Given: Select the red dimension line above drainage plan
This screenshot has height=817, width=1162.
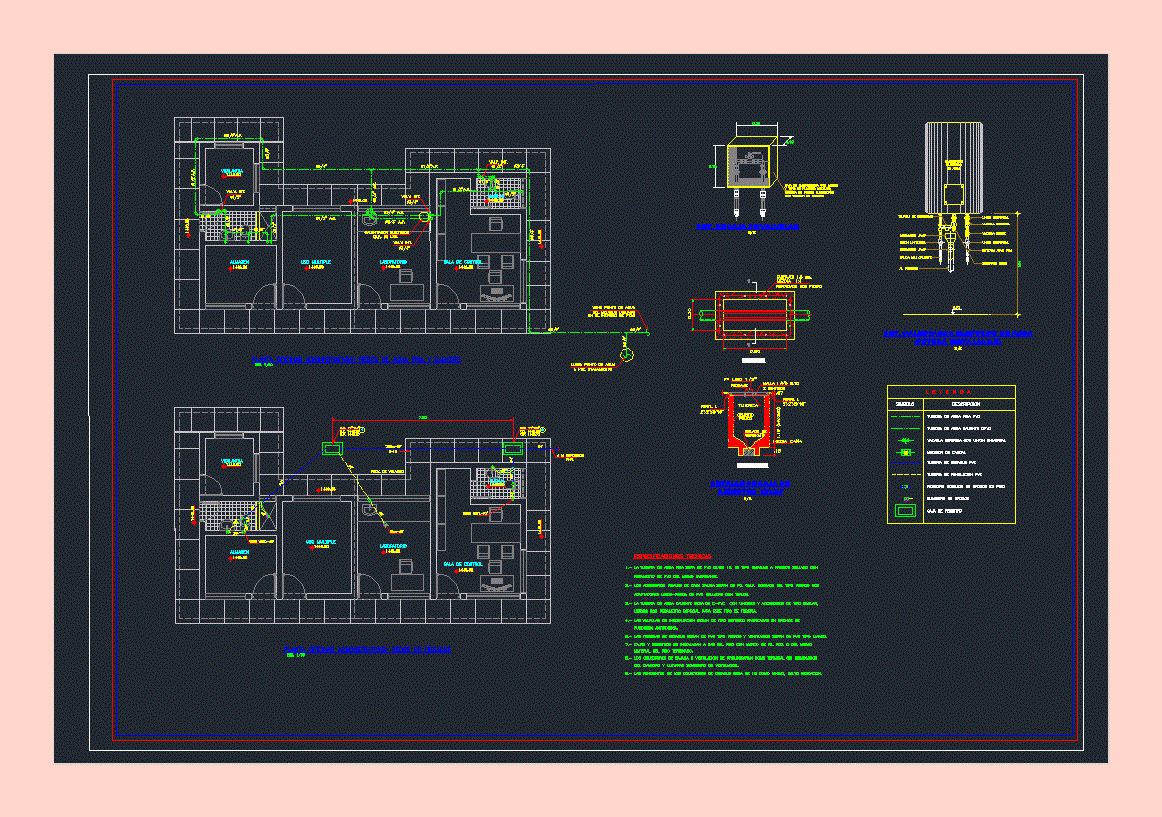Looking at the screenshot, I should [x=423, y=420].
